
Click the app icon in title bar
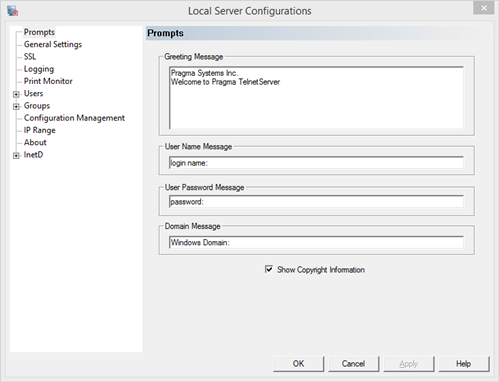coord(13,11)
